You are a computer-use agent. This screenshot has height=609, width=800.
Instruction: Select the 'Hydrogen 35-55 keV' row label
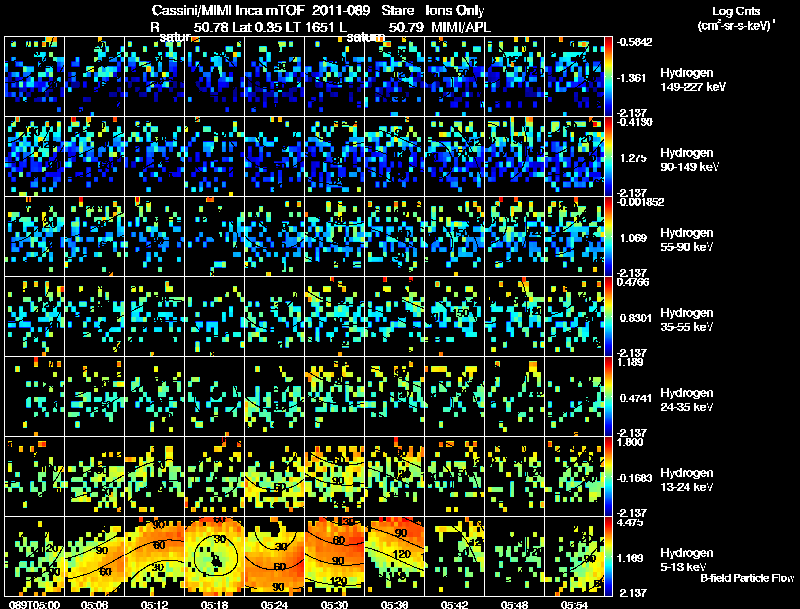[x=687, y=320]
